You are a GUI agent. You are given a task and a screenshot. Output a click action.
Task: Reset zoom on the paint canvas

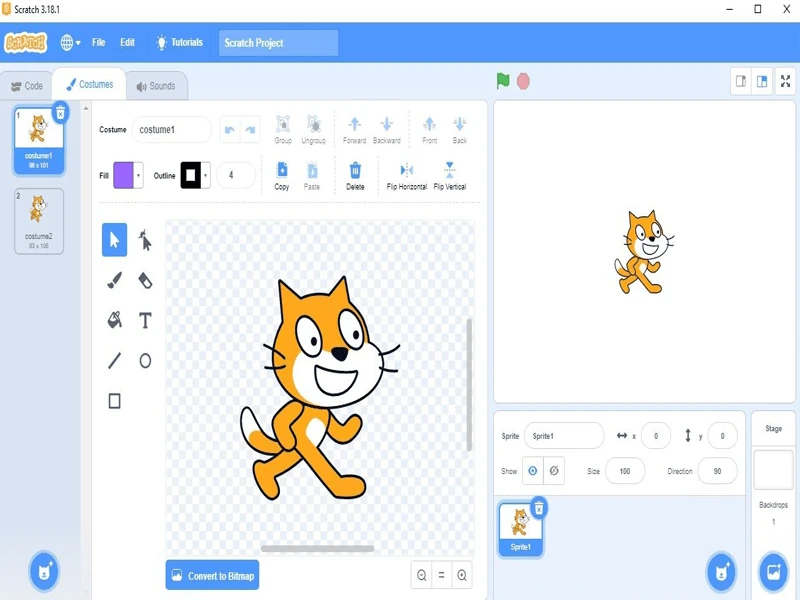[x=441, y=576]
